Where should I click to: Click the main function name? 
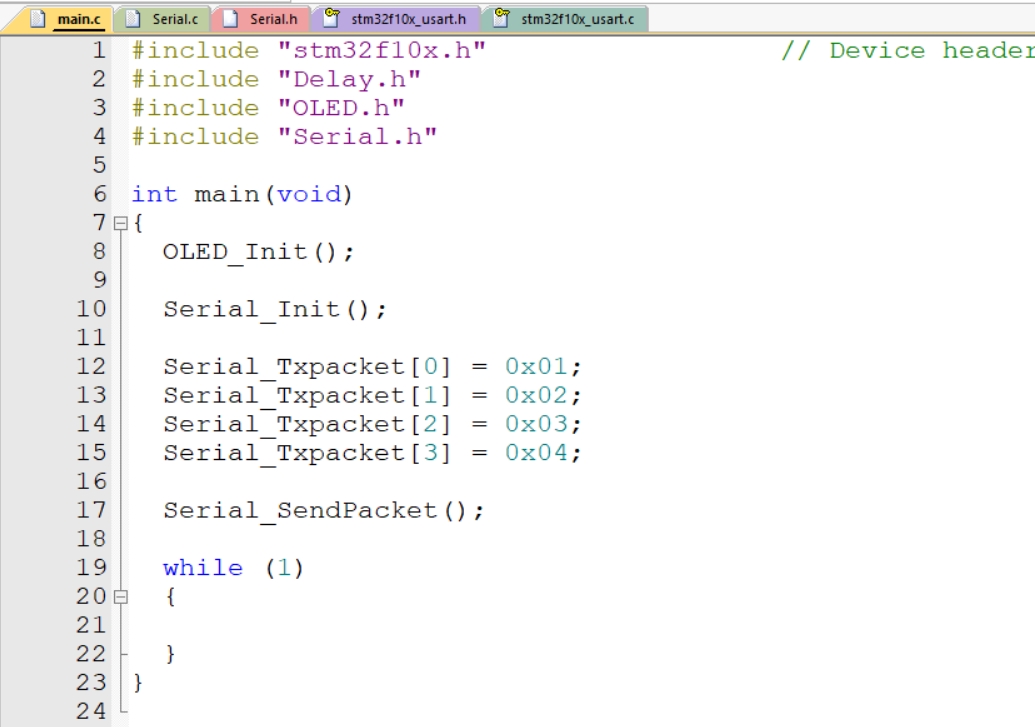pyautogui.click(x=227, y=194)
